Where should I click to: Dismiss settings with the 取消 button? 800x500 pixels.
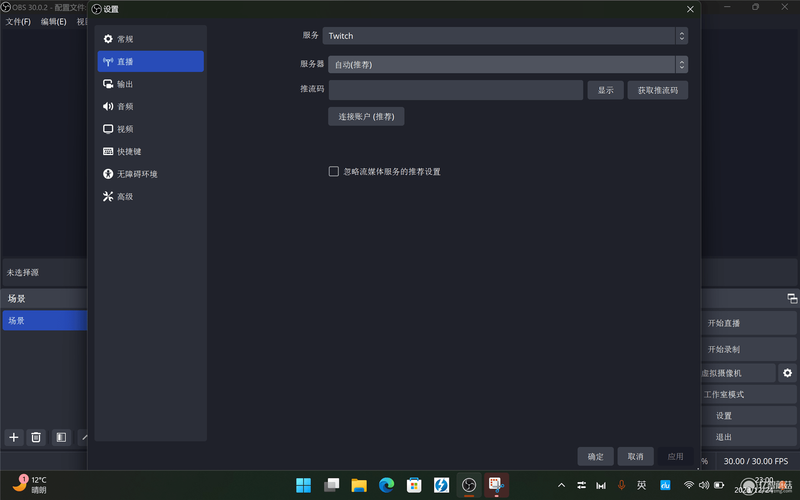point(635,456)
